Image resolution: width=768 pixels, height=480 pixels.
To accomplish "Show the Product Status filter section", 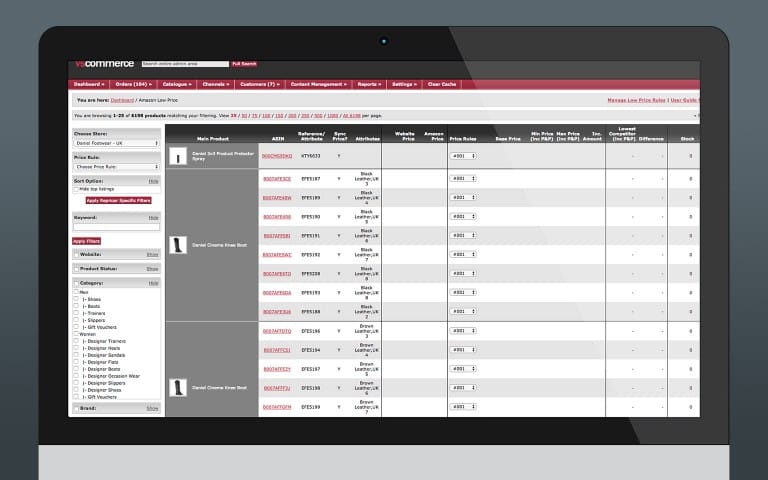I will [153, 268].
